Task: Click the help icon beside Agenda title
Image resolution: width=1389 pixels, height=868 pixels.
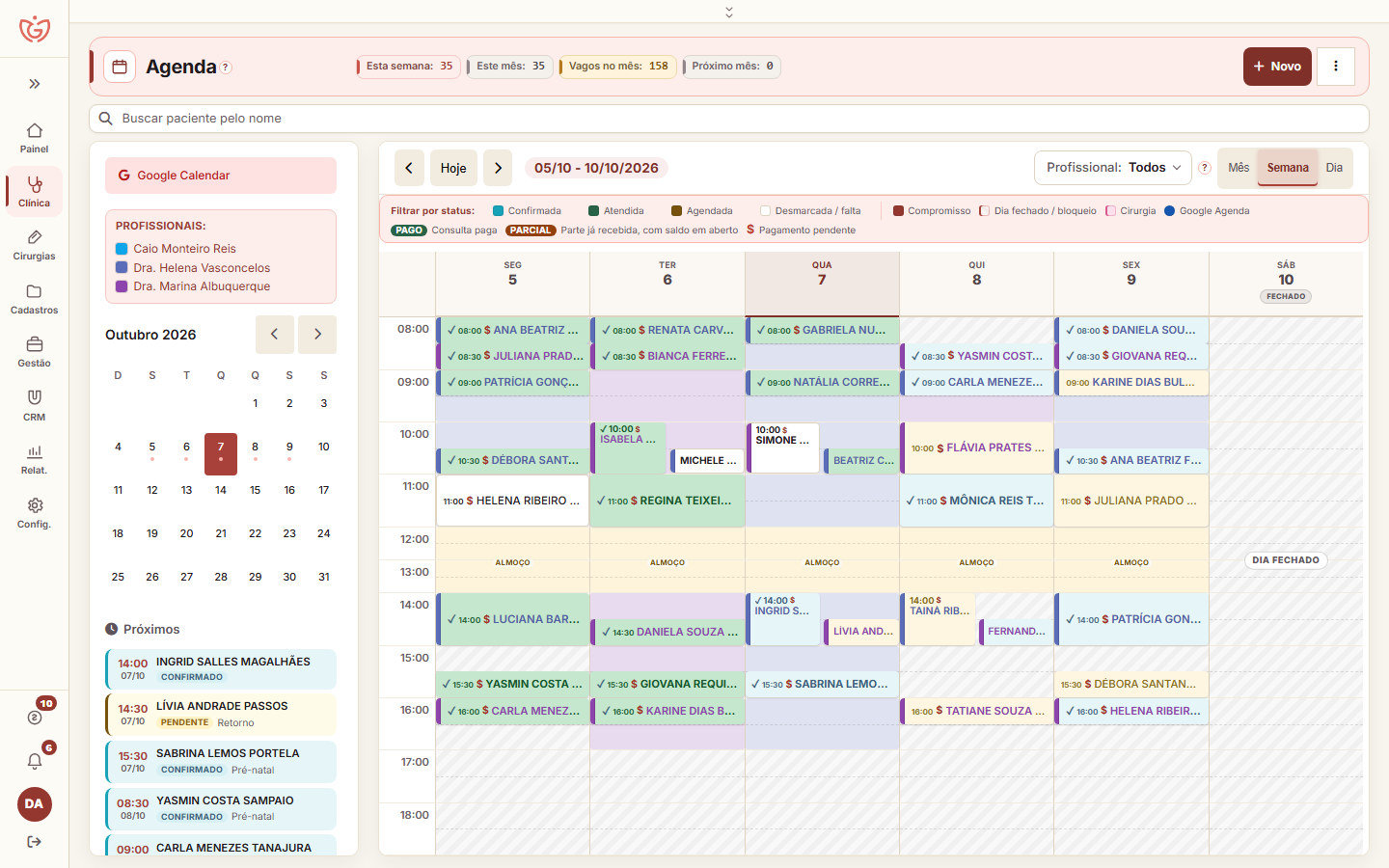Action: coord(226,68)
